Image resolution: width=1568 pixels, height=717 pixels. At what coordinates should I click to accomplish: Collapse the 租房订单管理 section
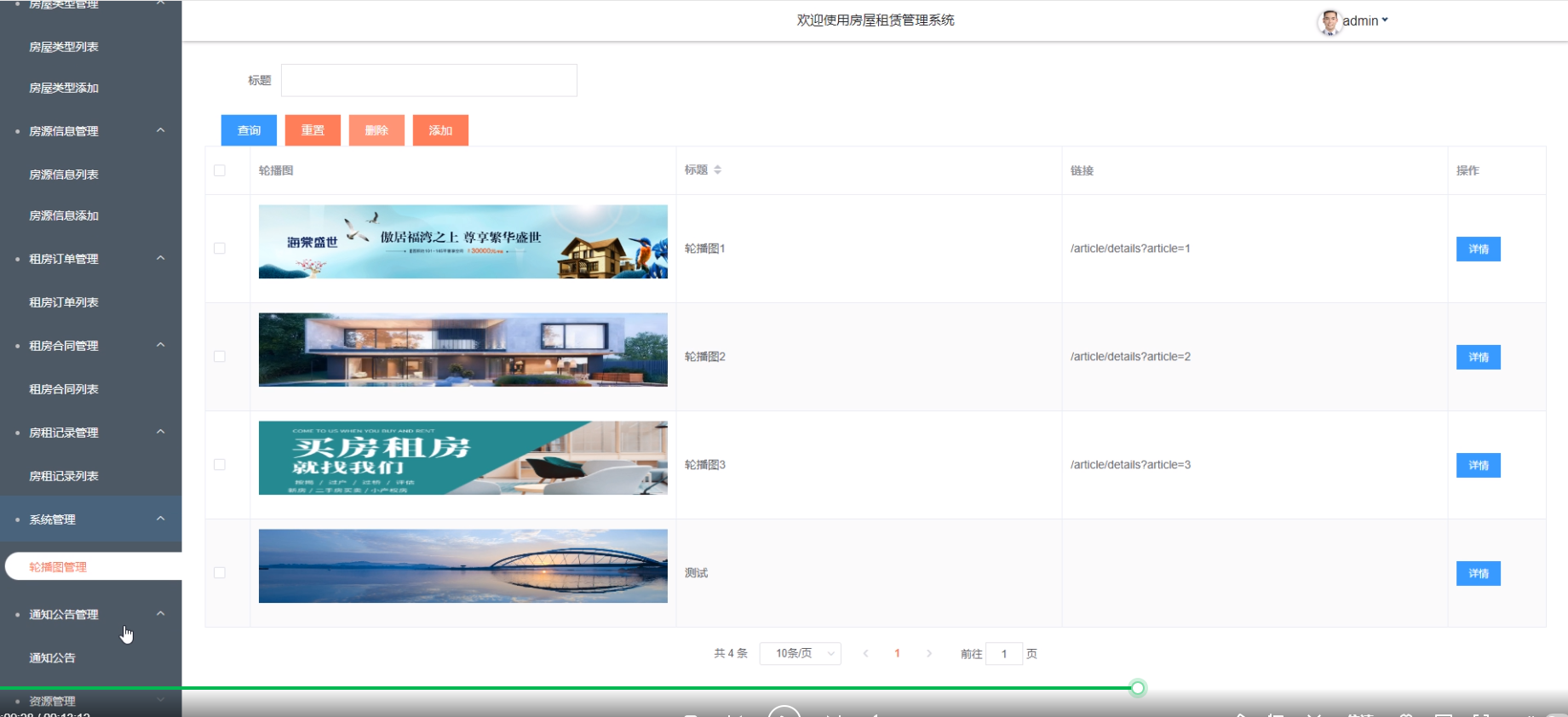(x=90, y=259)
